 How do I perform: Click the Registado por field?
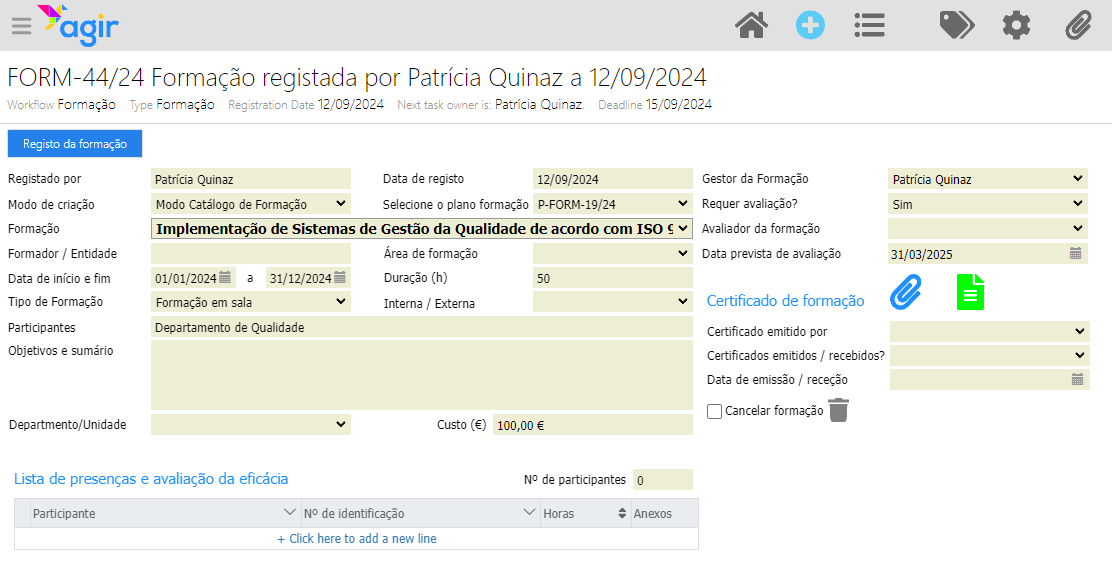251,179
